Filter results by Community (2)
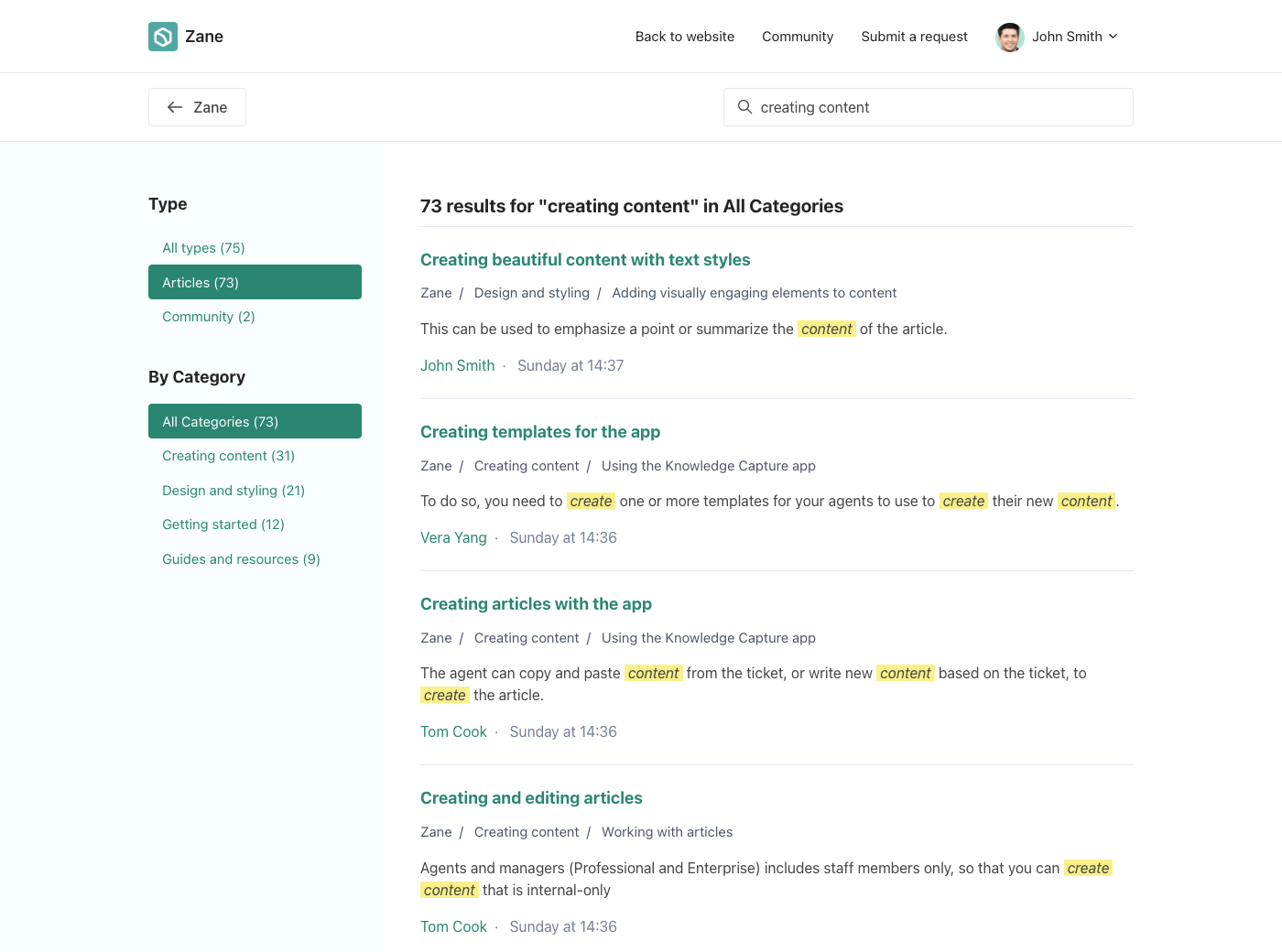Screen dimensions: 1282x952 tap(208, 317)
